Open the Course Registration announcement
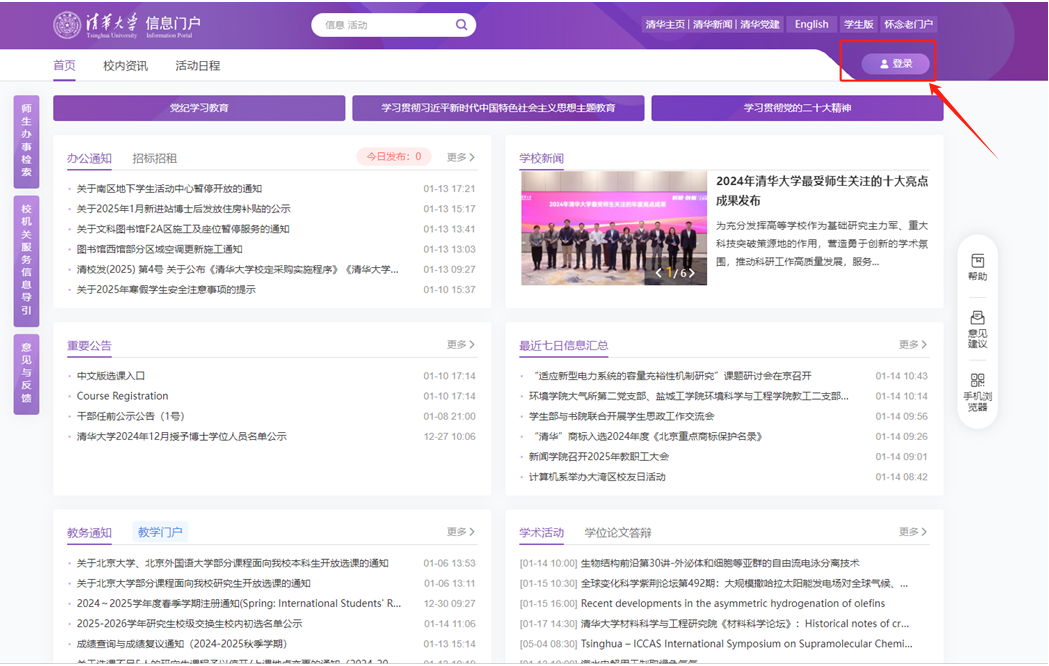The image size is (1049, 666). (x=122, y=396)
